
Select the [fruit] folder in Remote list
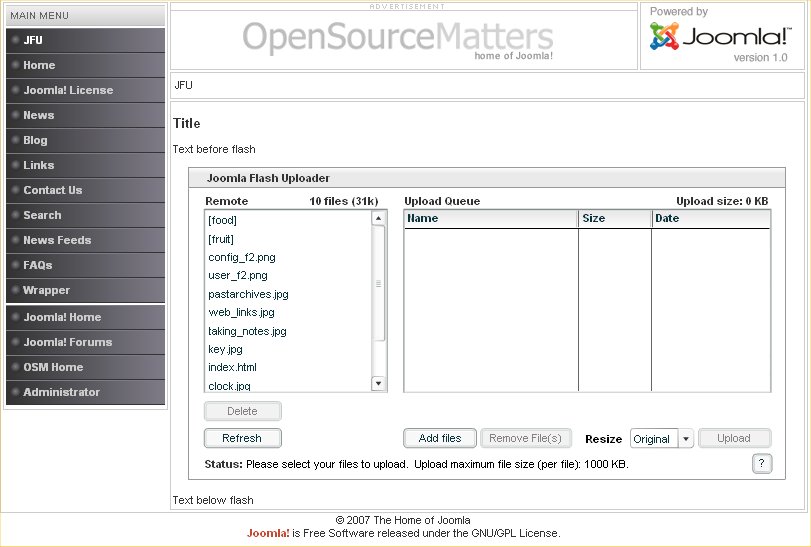tap(288, 239)
